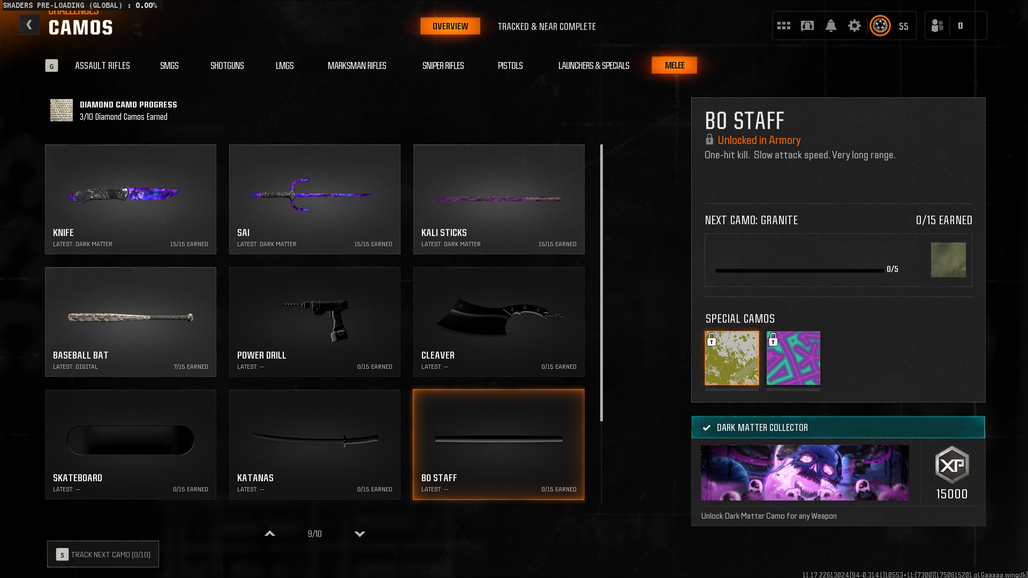Open notifications bell icon

(x=831, y=26)
